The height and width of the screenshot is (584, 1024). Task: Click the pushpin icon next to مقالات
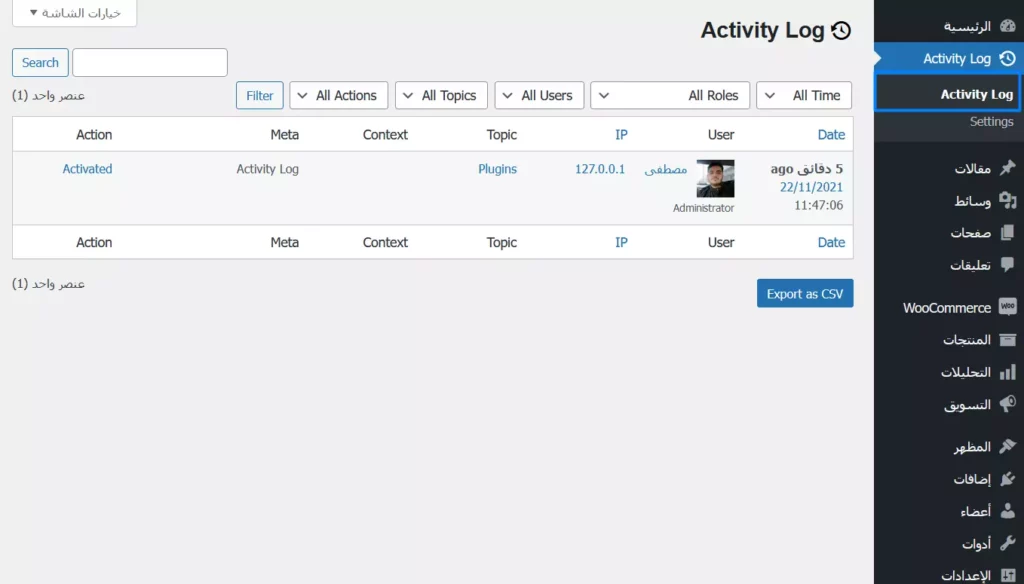[1008, 168]
